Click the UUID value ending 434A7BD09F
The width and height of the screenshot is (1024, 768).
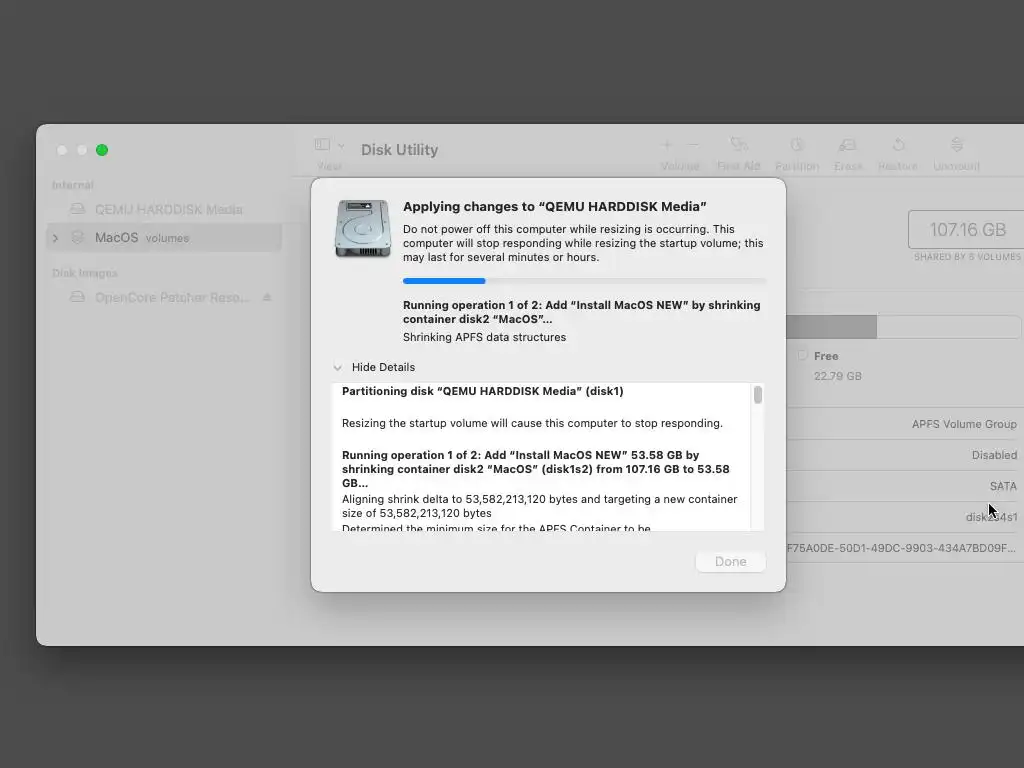(x=901, y=548)
